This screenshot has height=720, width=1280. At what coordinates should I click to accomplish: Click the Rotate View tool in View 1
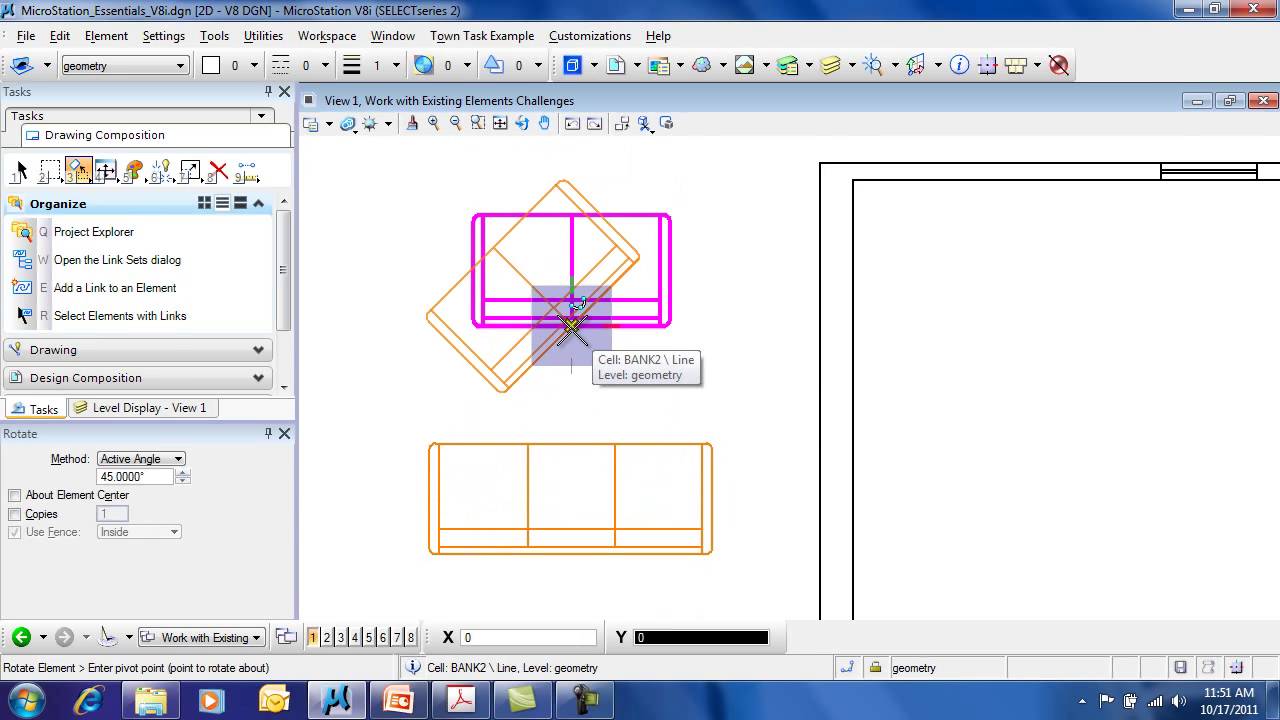[x=522, y=123]
